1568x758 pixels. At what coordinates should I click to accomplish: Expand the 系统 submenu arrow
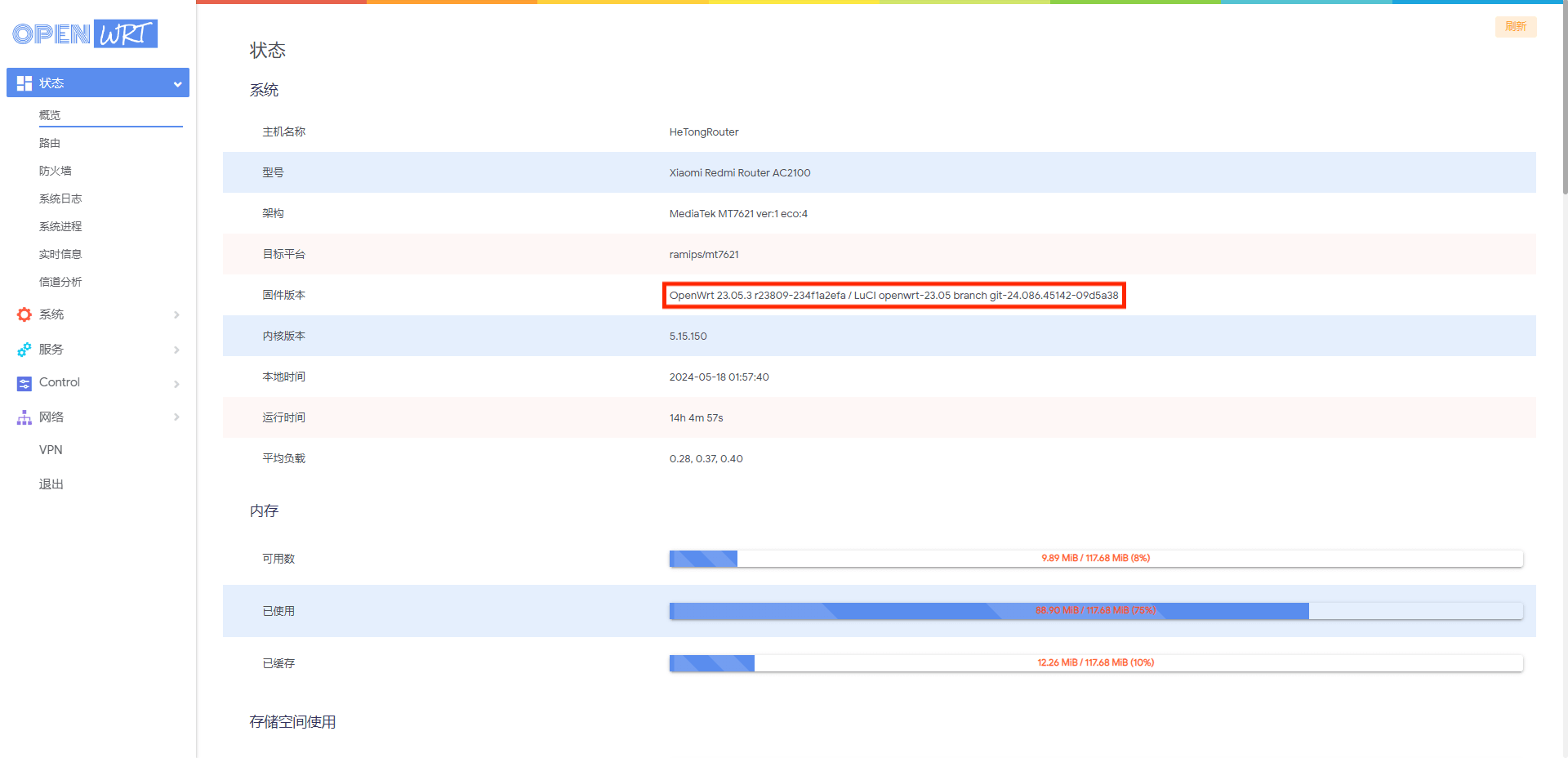(176, 315)
